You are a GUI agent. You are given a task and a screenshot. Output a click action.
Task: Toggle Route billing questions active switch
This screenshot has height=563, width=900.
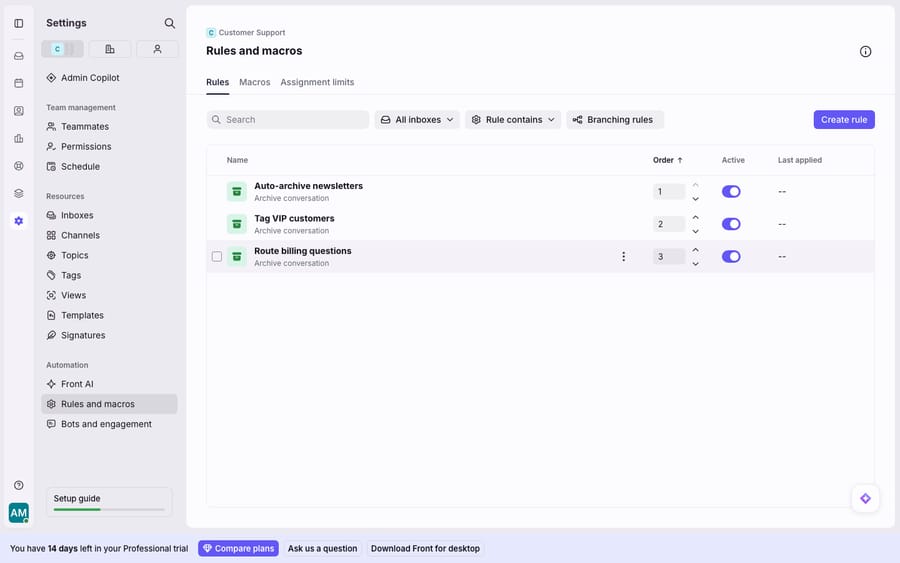(x=731, y=257)
